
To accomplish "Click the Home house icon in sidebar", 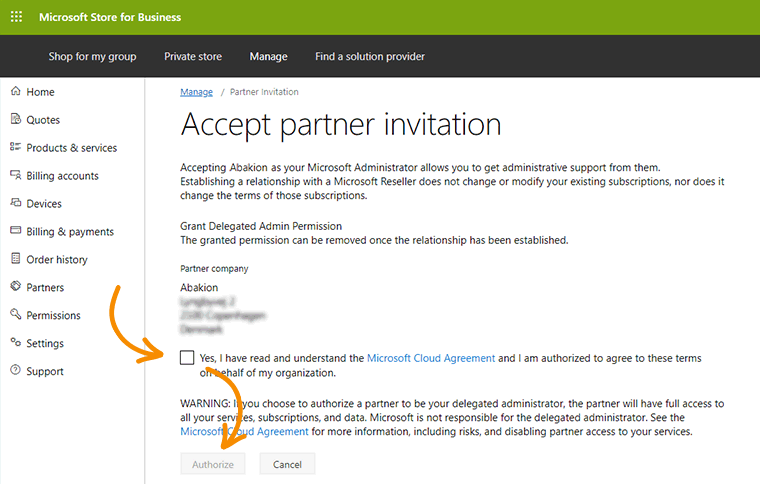I will click(16, 91).
